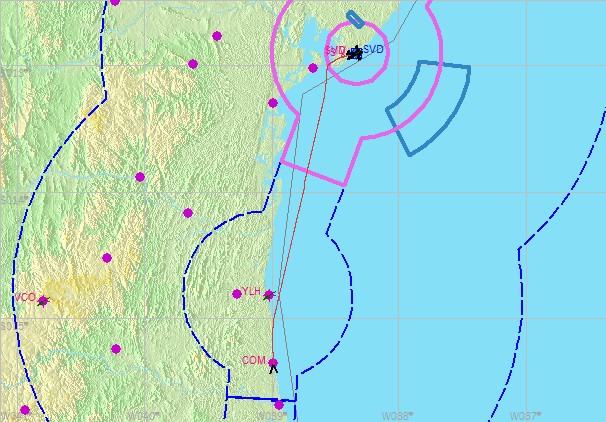
Task: Click the SVD airport symbol
Action: tap(354, 52)
